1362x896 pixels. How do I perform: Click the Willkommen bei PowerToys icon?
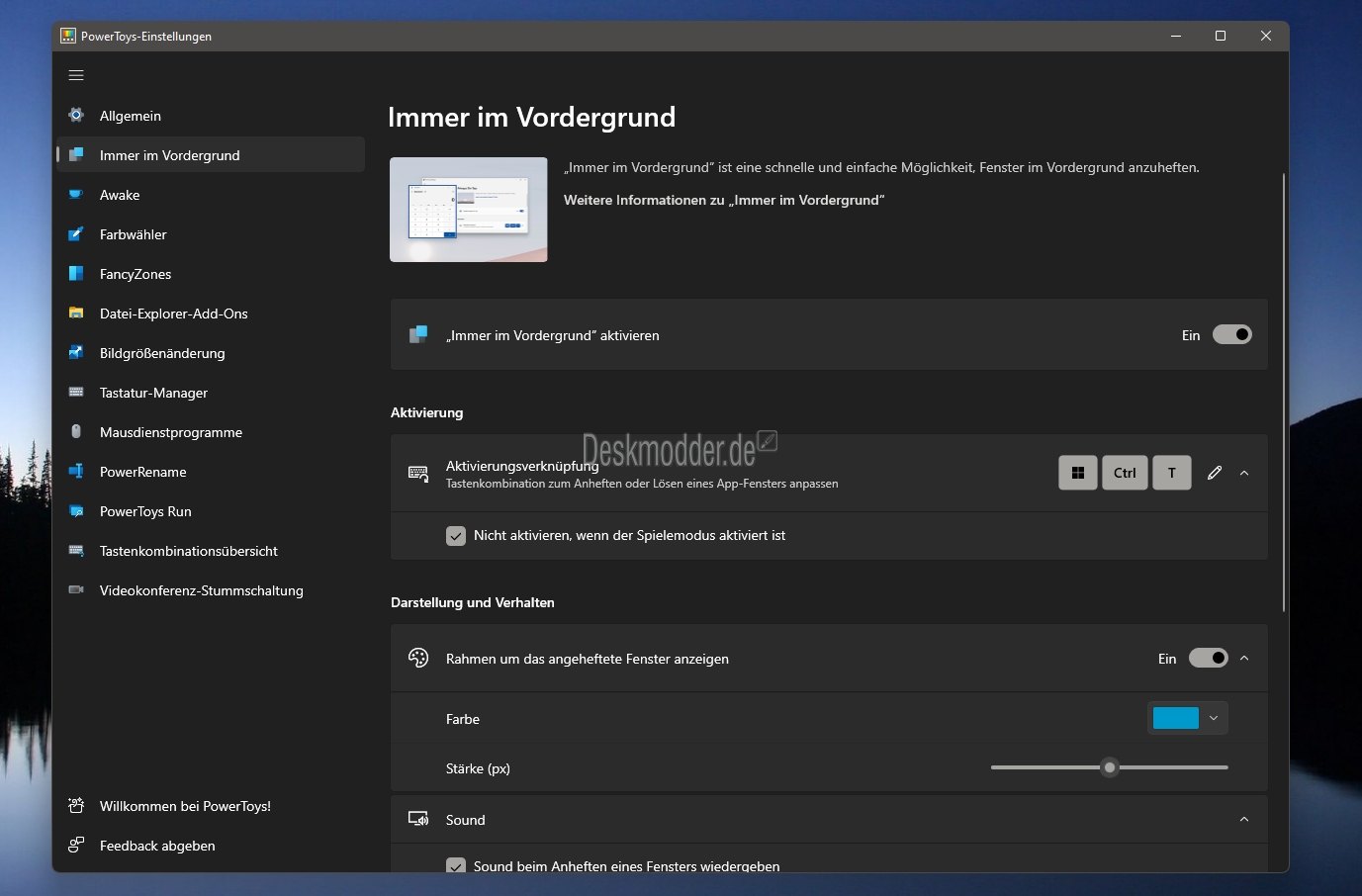(76, 805)
